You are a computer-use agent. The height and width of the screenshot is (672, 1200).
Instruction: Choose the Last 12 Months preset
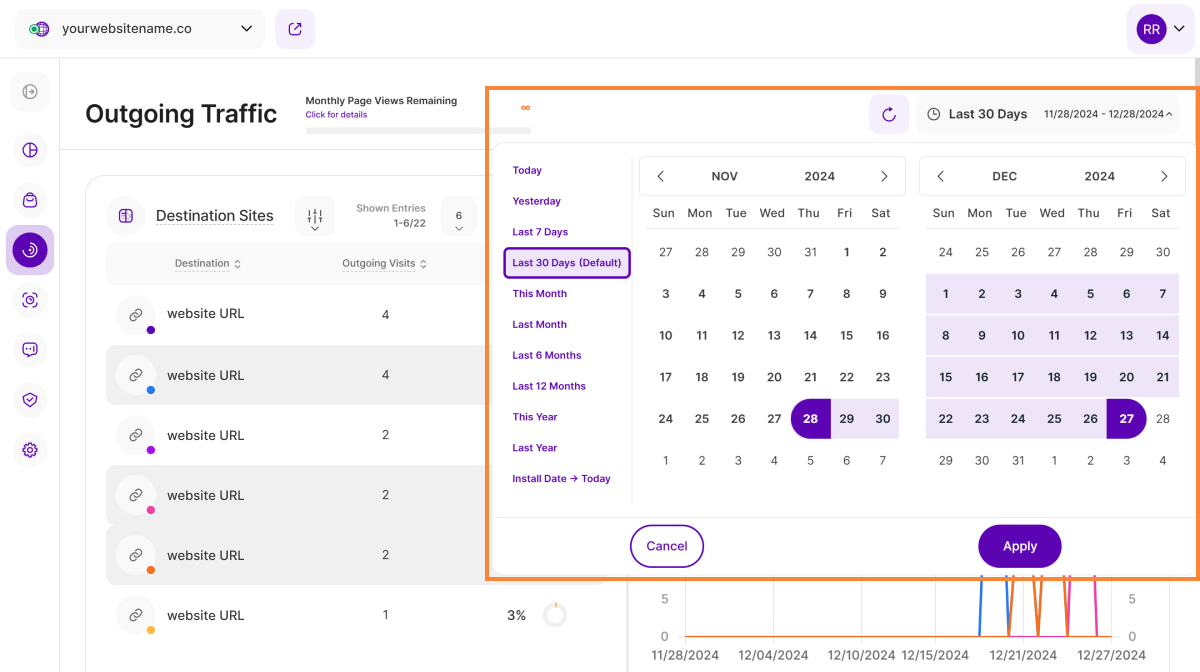coord(549,386)
